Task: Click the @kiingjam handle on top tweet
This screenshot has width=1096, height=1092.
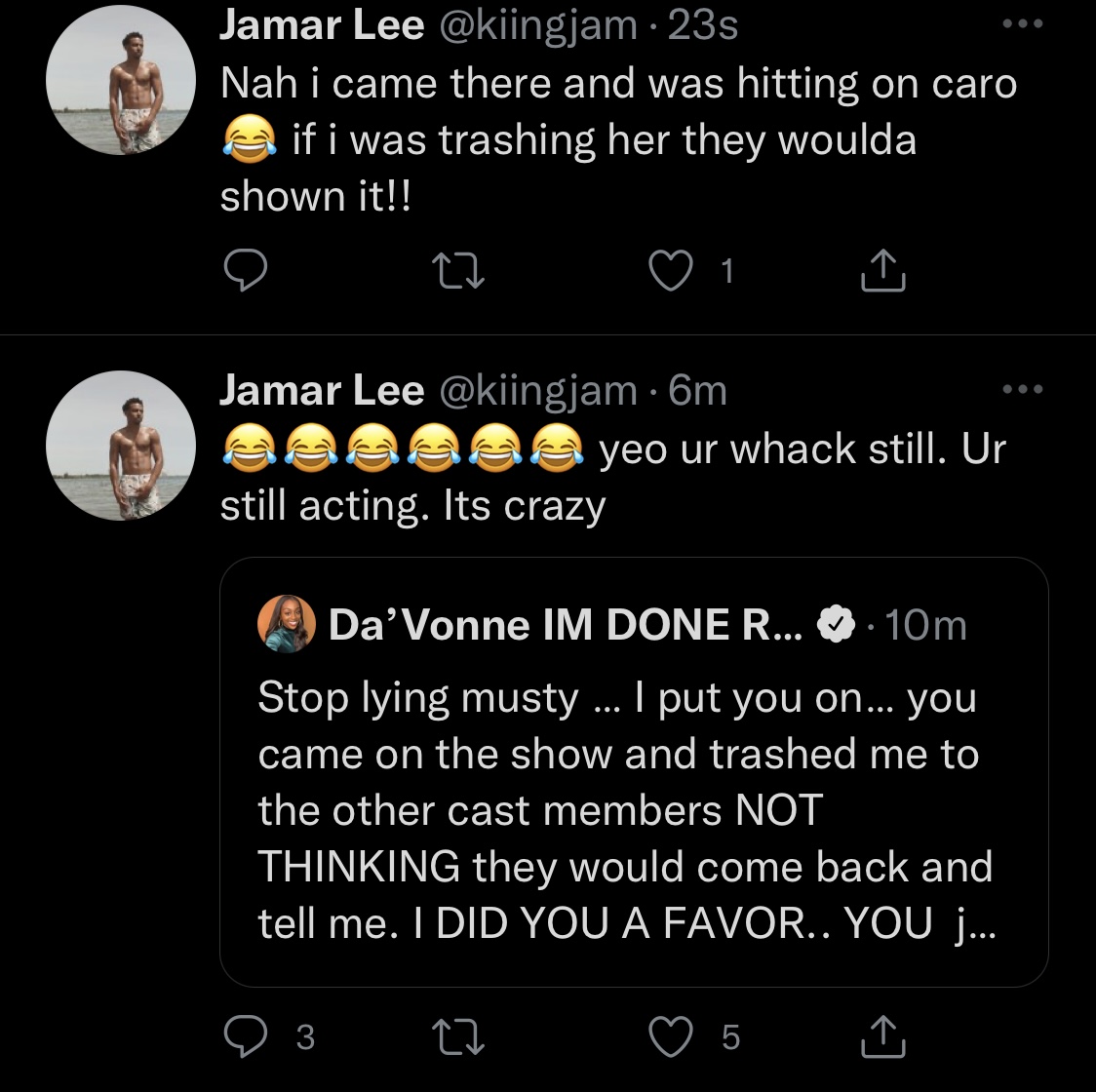Action: coord(538,25)
